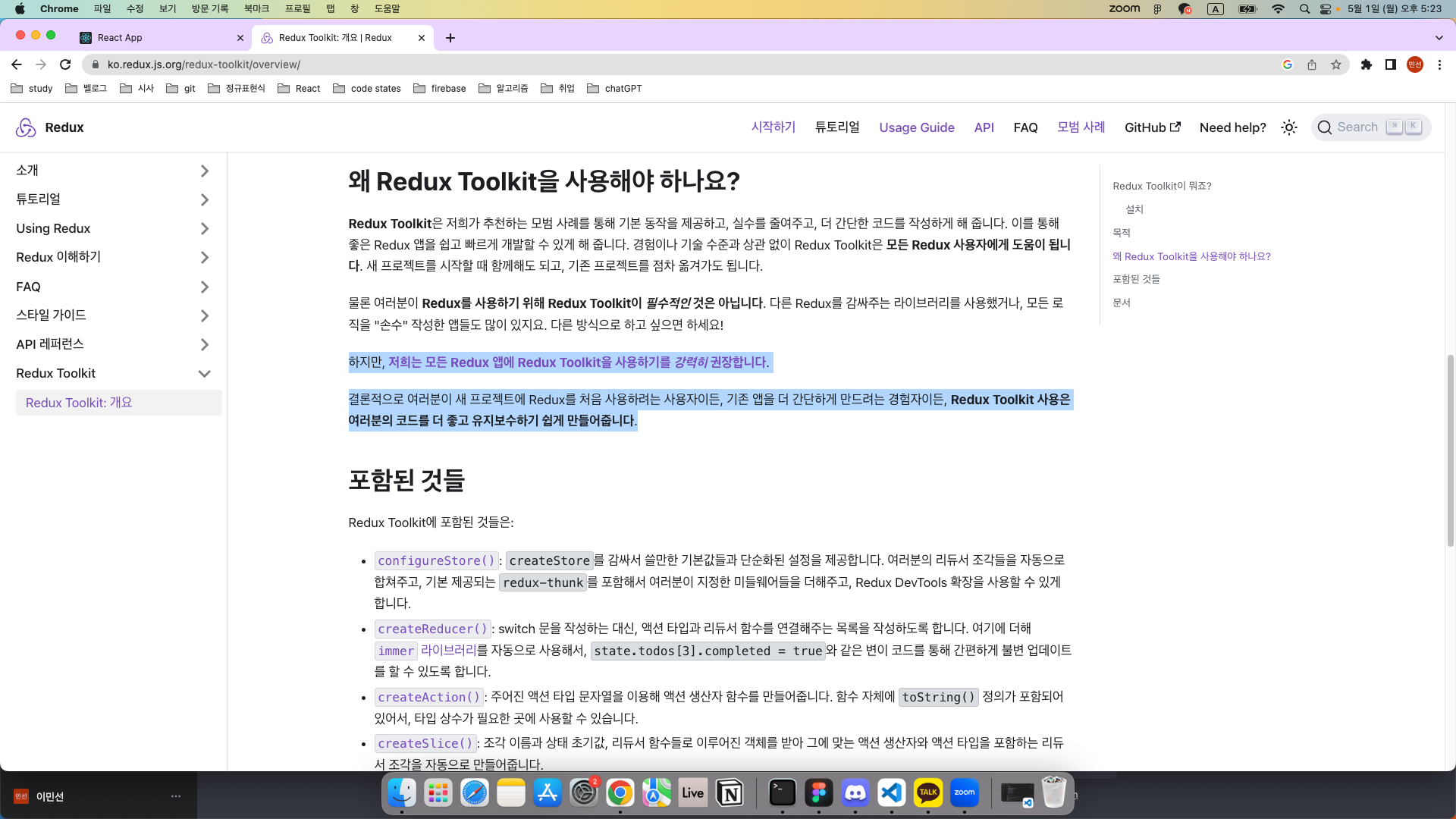Open Notion from the dock
This screenshot has width=1456, height=819.
point(730,793)
